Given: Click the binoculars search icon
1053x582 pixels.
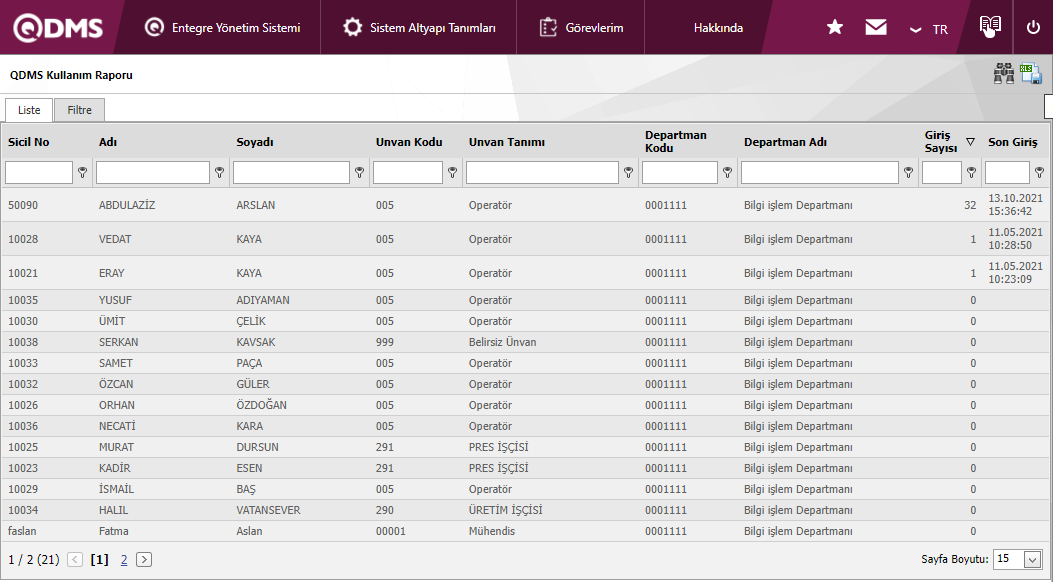Looking at the screenshot, I should pyautogui.click(x=1003, y=74).
